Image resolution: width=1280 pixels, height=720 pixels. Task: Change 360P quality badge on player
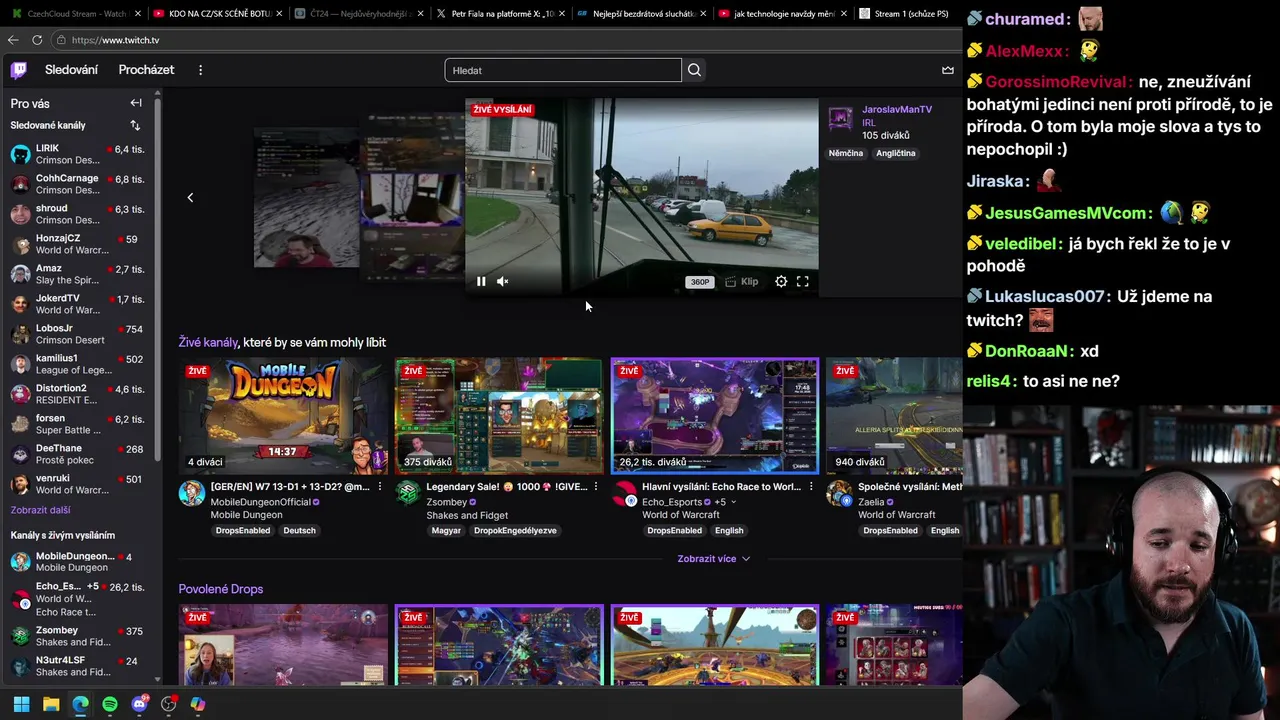pos(700,282)
